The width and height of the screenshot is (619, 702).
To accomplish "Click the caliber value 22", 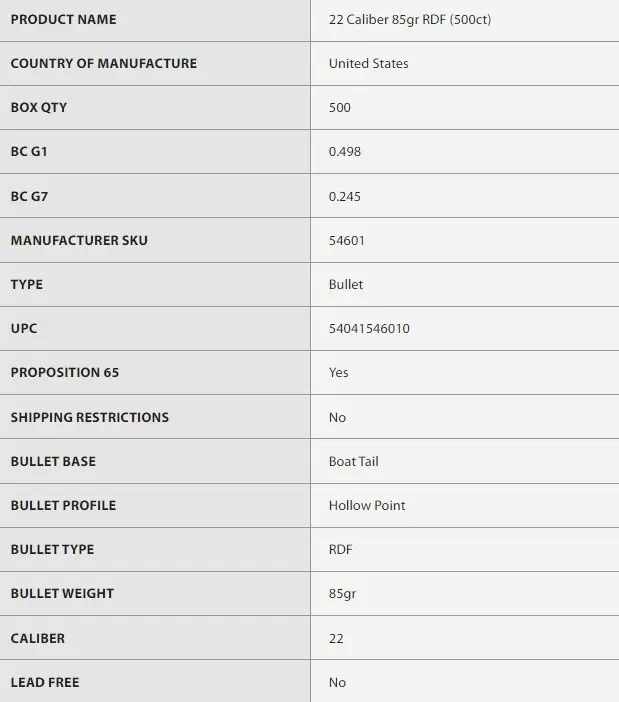I will [336, 638].
